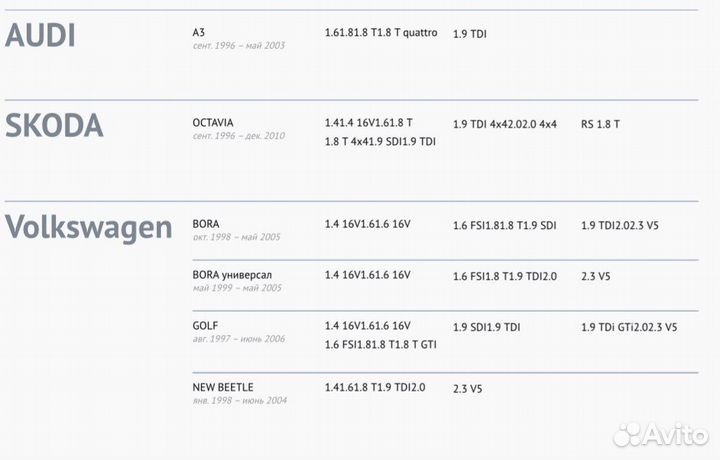Image resolution: width=720 pixels, height=460 pixels.
Task: Click the GOLF date range авг. 1997 – июнь 2006
Action: pyautogui.click(x=239, y=339)
